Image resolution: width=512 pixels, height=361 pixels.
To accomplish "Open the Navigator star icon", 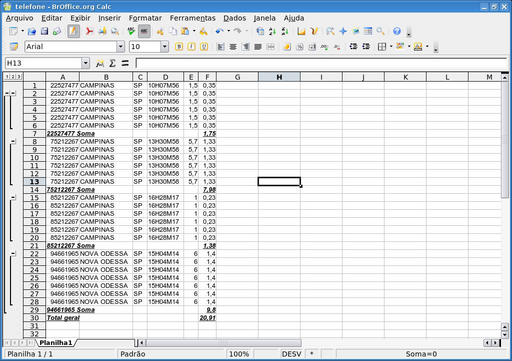I will point(343,31).
